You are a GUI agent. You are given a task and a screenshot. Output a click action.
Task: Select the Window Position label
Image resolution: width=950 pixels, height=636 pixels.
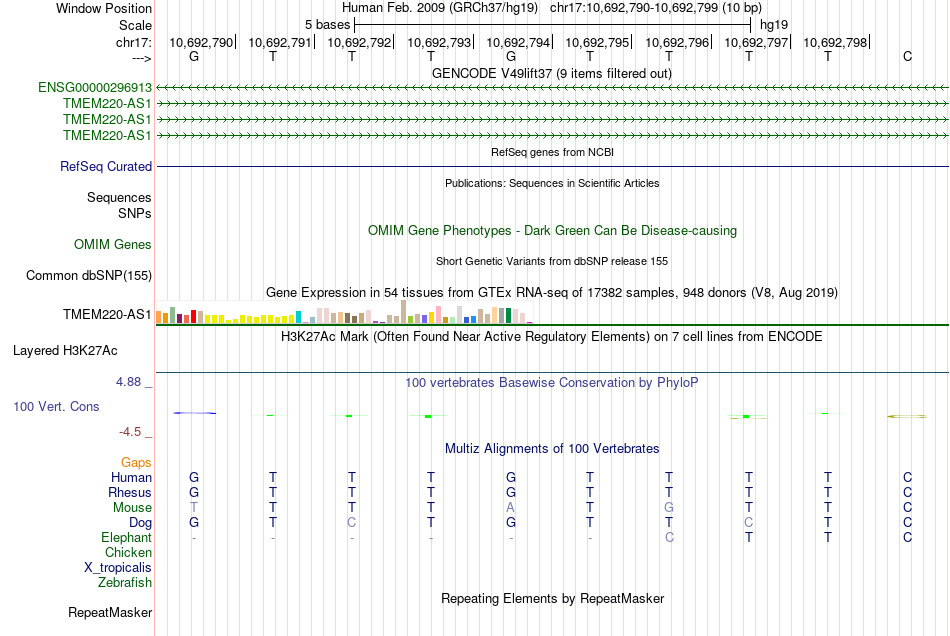tap(104, 8)
